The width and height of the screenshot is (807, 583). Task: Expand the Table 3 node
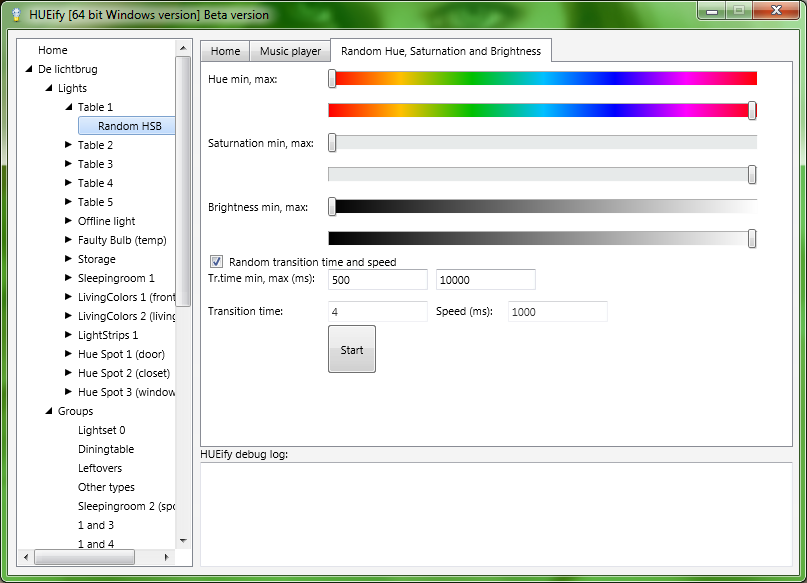(x=68, y=164)
